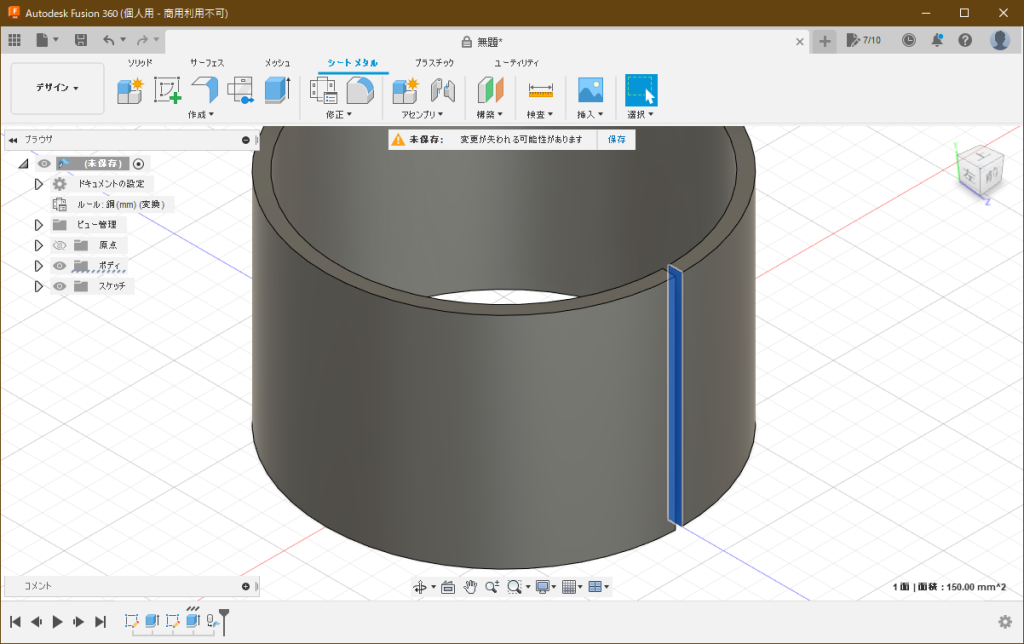Image resolution: width=1024 pixels, height=644 pixels.
Task: Open the user profile avatar
Action: click(999, 40)
